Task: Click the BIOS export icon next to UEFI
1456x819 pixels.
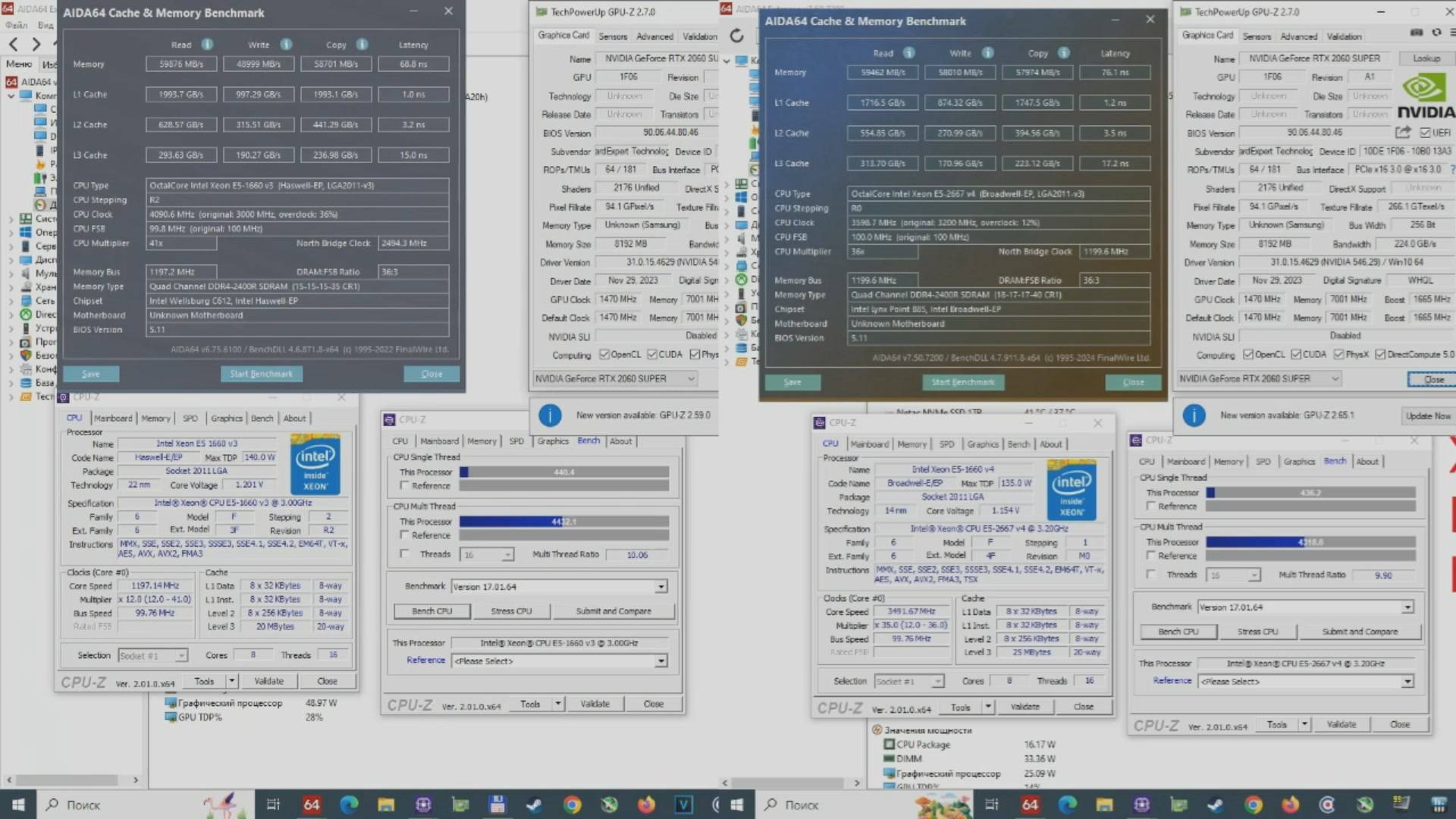Action: (1402, 132)
